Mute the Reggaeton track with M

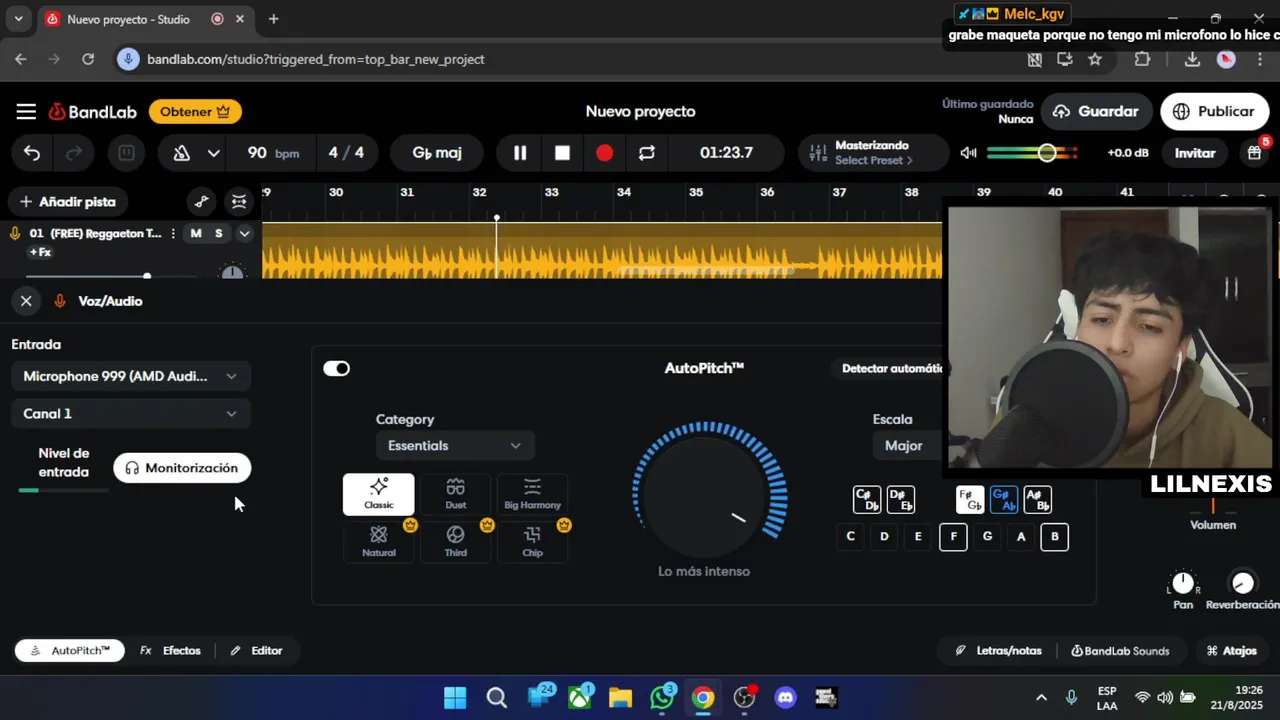point(196,233)
